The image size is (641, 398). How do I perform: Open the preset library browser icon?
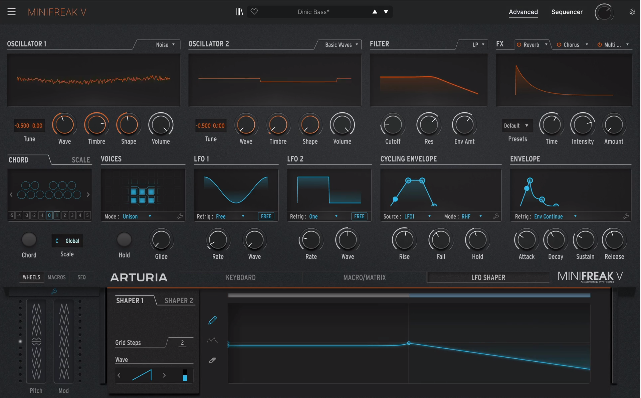(x=239, y=12)
